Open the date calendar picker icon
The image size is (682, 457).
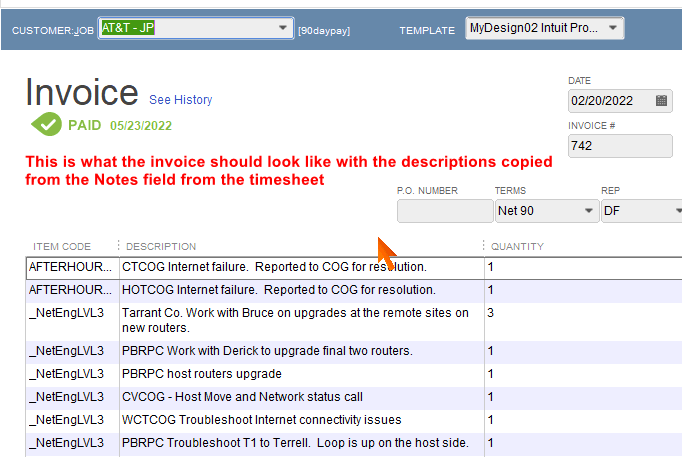click(661, 101)
